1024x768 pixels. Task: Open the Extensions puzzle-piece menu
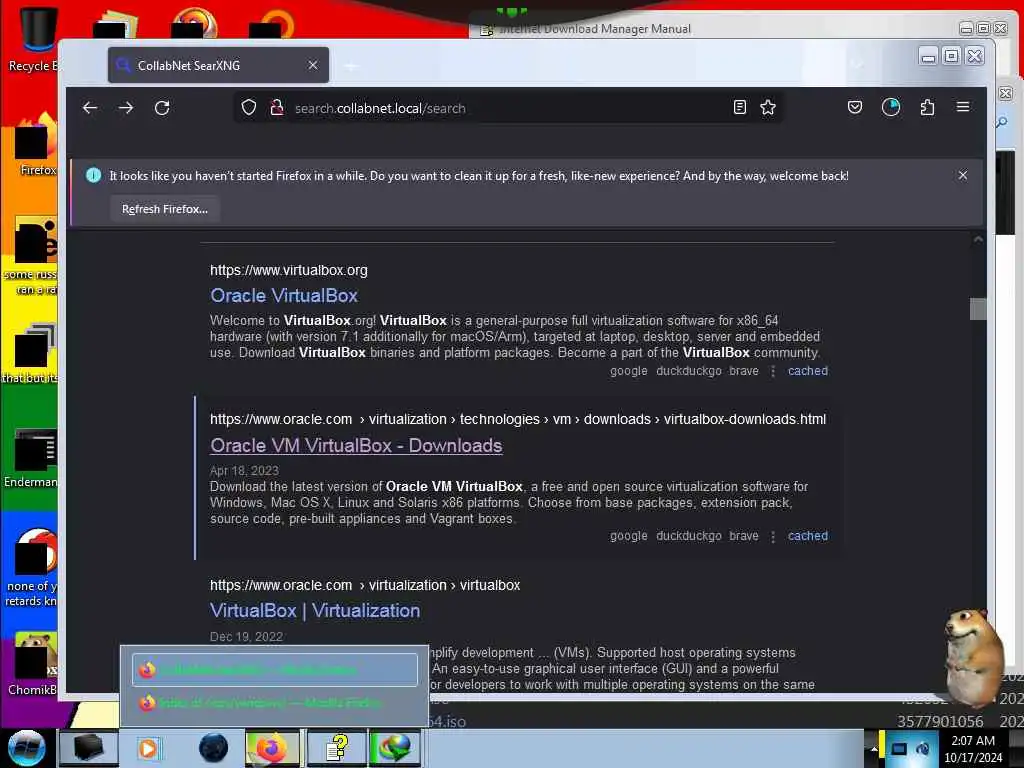click(x=927, y=107)
